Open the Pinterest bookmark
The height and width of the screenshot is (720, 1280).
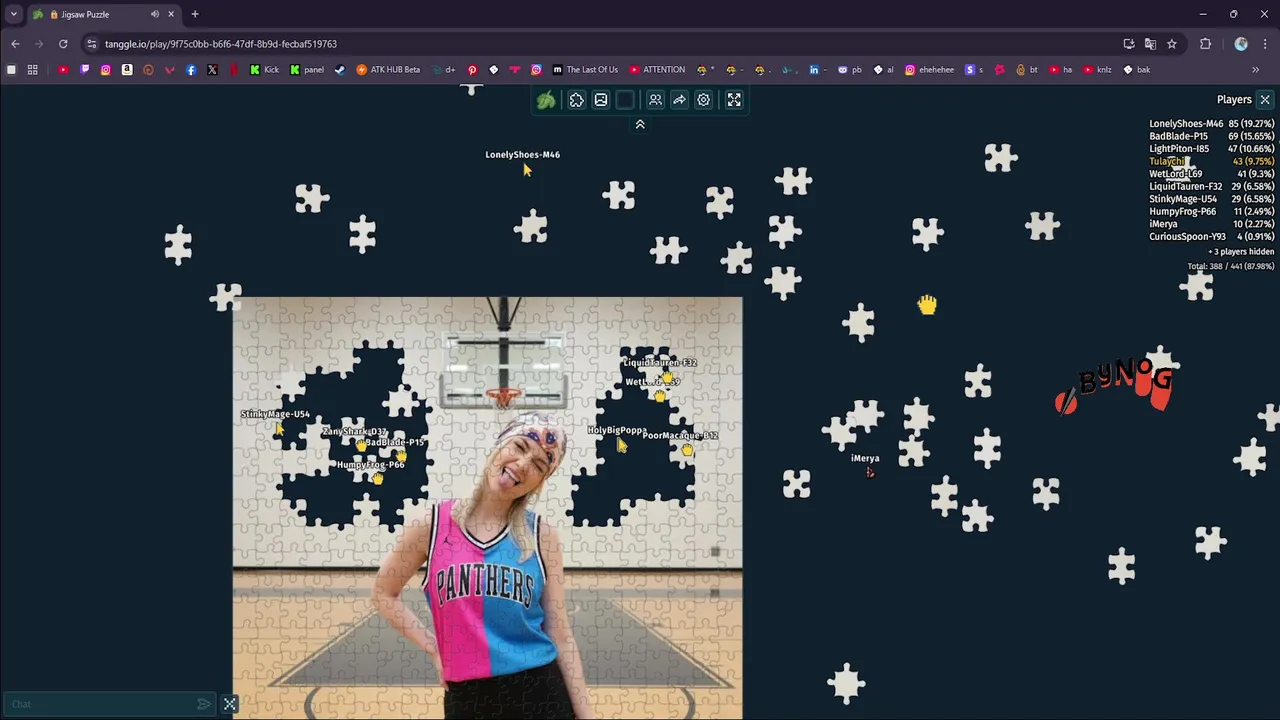[472, 70]
